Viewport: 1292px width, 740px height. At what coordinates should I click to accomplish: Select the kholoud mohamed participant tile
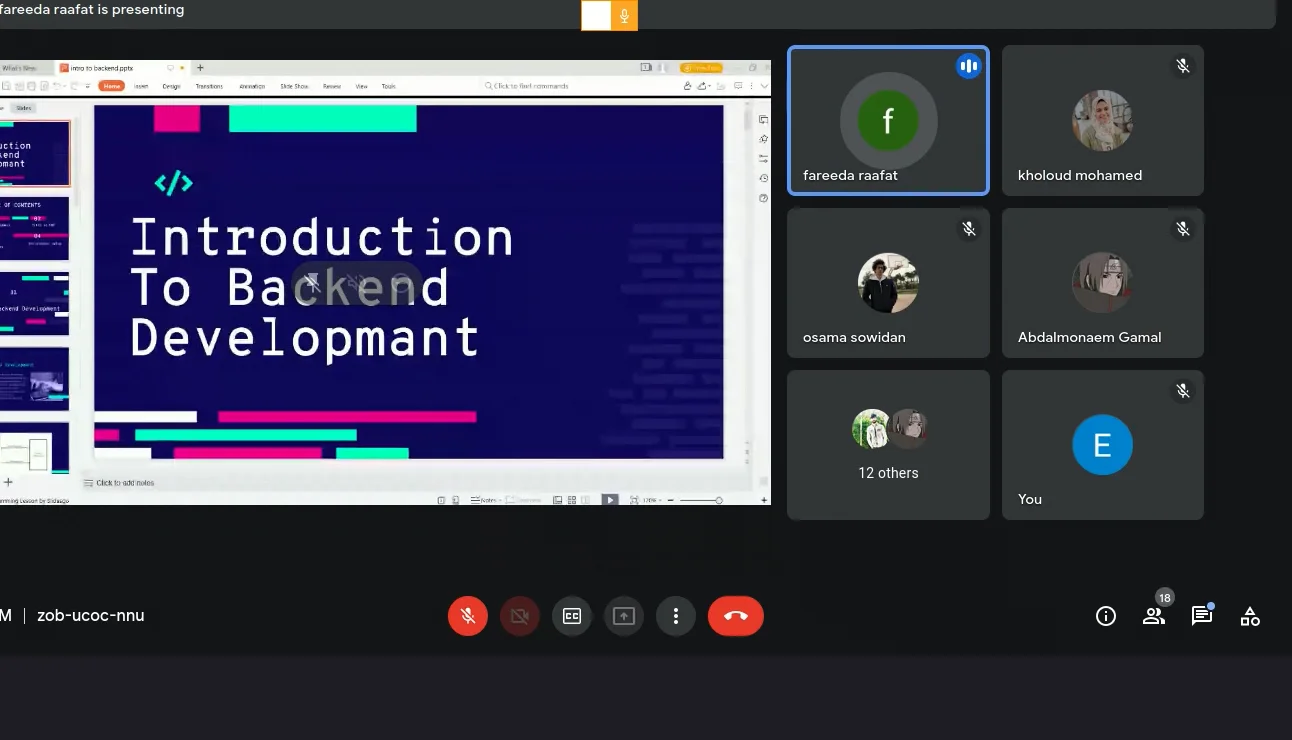(1103, 120)
